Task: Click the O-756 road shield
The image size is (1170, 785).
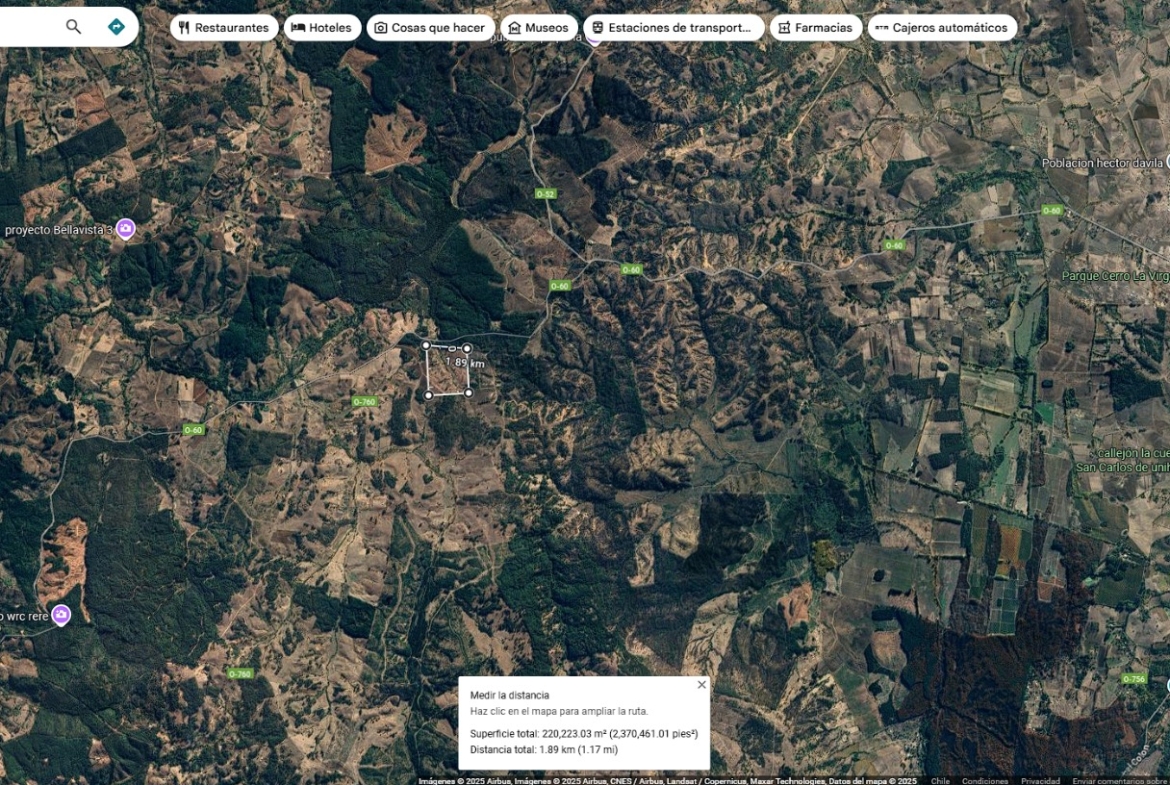Action: [1133, 679]
